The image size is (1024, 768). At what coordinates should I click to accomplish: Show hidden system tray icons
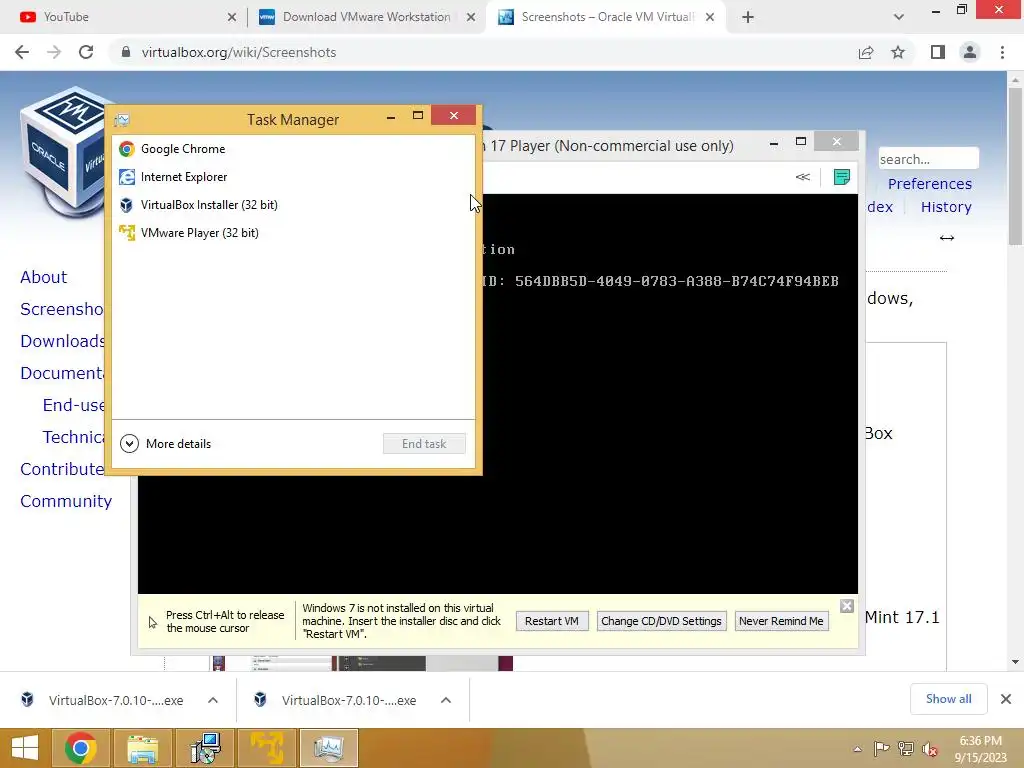pyautogui.click(x=857, y=749)
